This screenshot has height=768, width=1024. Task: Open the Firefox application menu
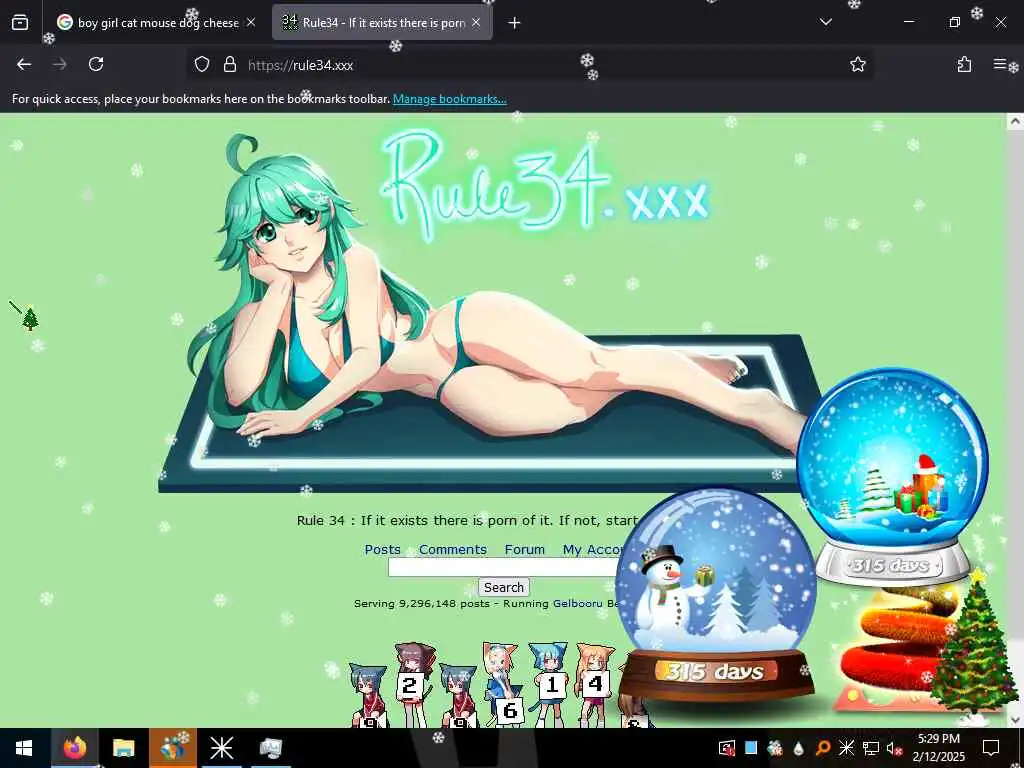[x=999, y=64]
